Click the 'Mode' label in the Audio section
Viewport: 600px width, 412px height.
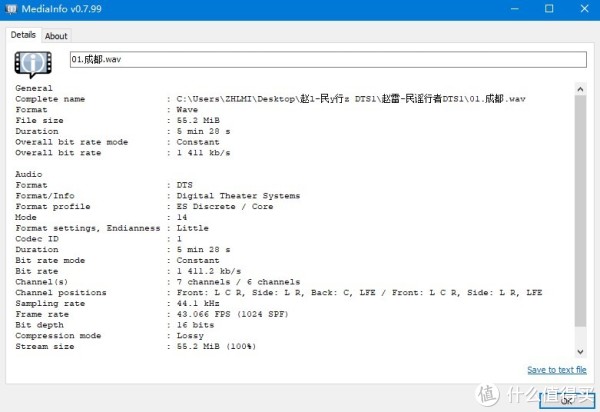point(26,217)
